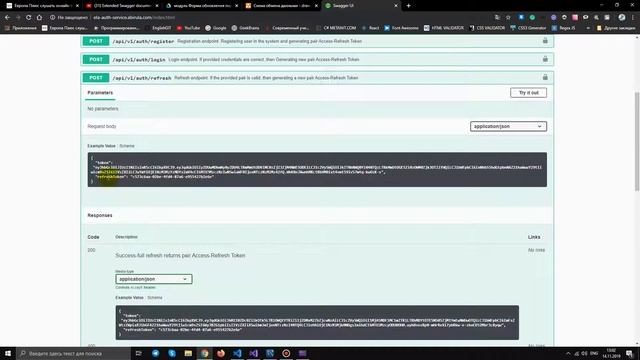This screenshot has width=640, height=360.
Task: Click the page vertical scrollbar thumb
Action: point(637,141)
